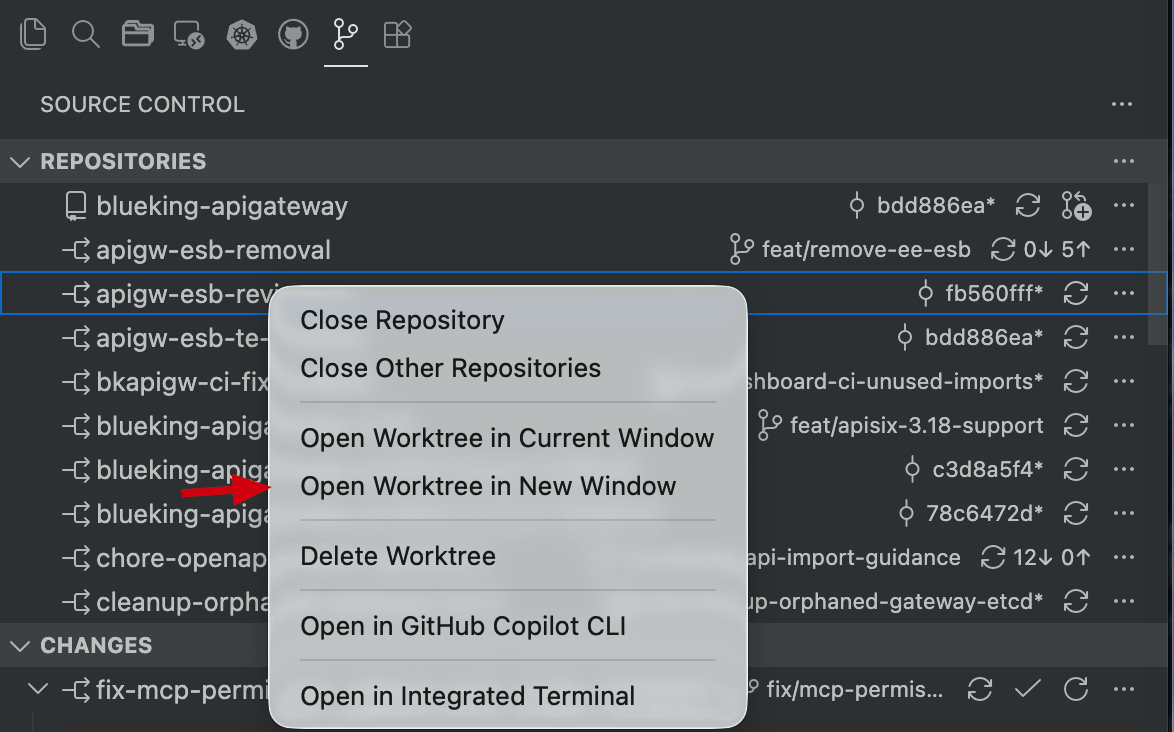Select the blueking-apigateway repository
1174x732 pixels.
coord(222,206)
